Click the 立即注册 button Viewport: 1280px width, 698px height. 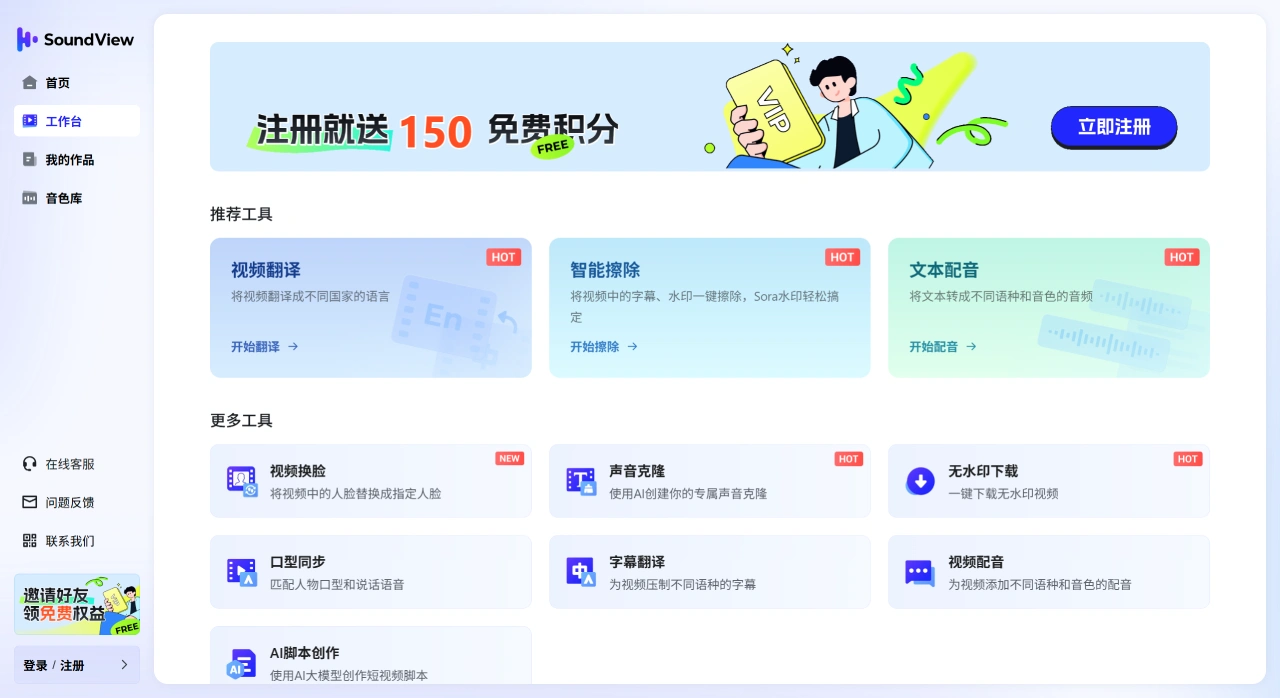1113,127
